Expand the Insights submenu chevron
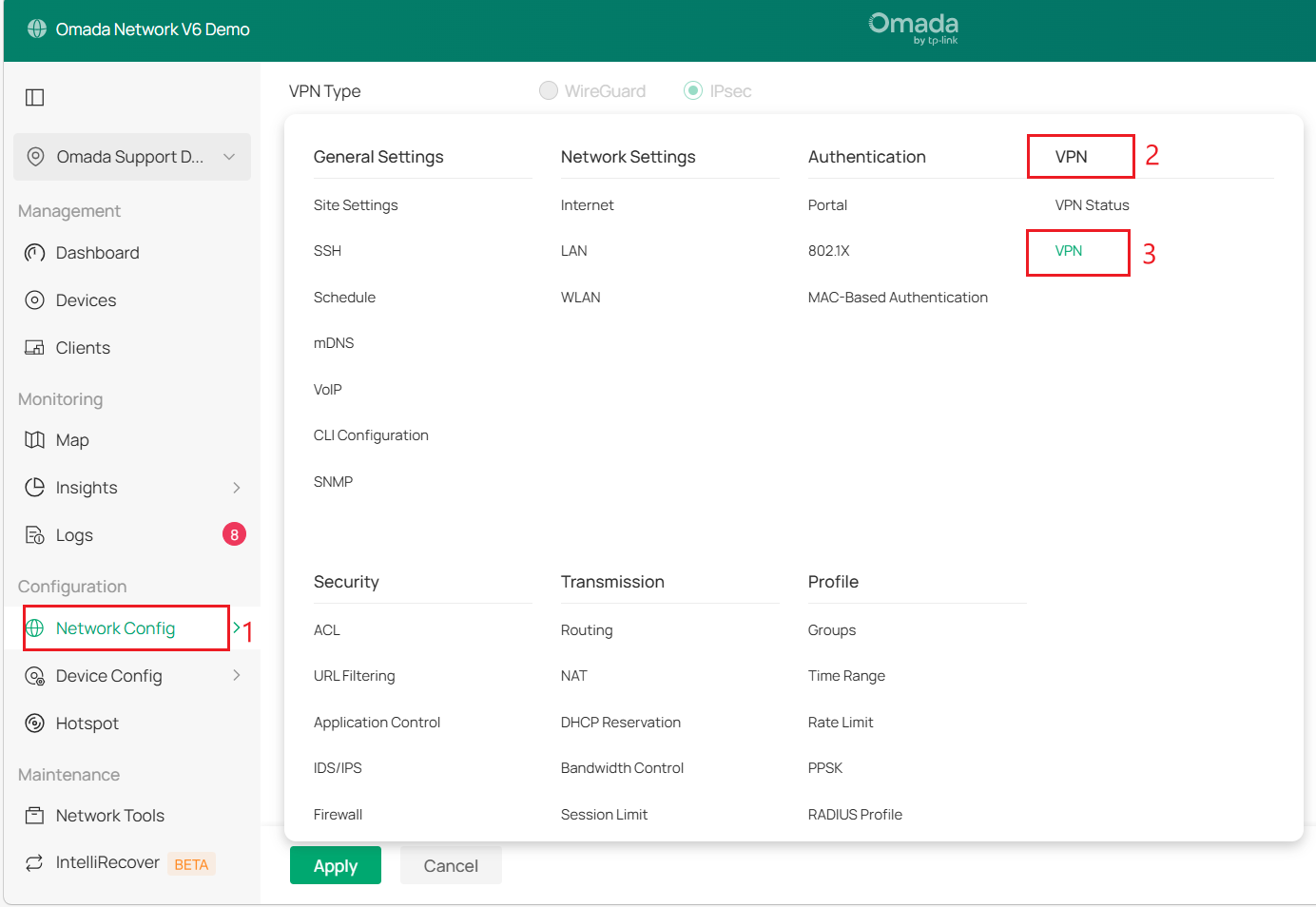This screenshot has width=1316, height=907. pyautogui.click(x=237, y=488)
